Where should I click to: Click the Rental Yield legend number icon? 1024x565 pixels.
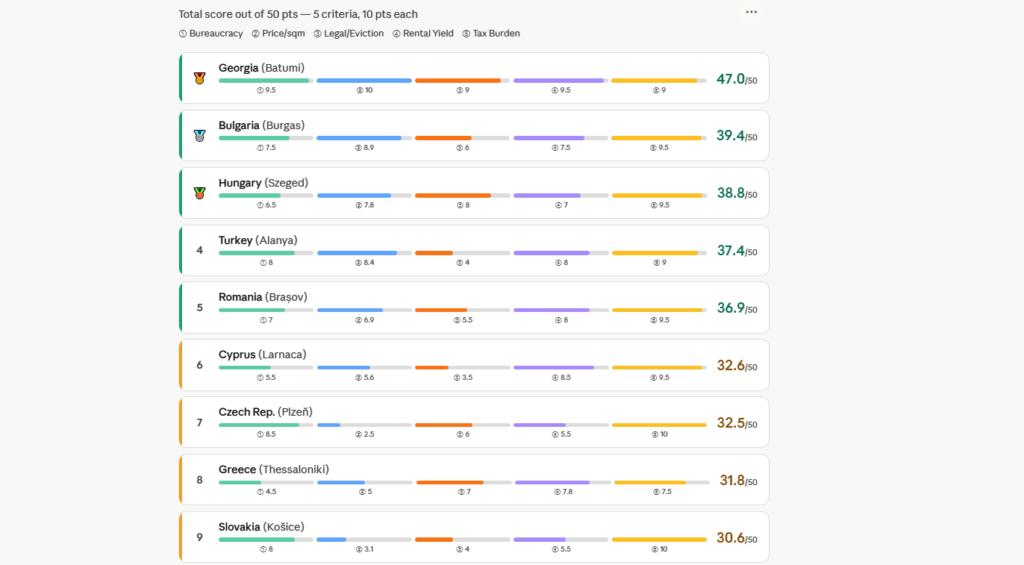(396, 33)
